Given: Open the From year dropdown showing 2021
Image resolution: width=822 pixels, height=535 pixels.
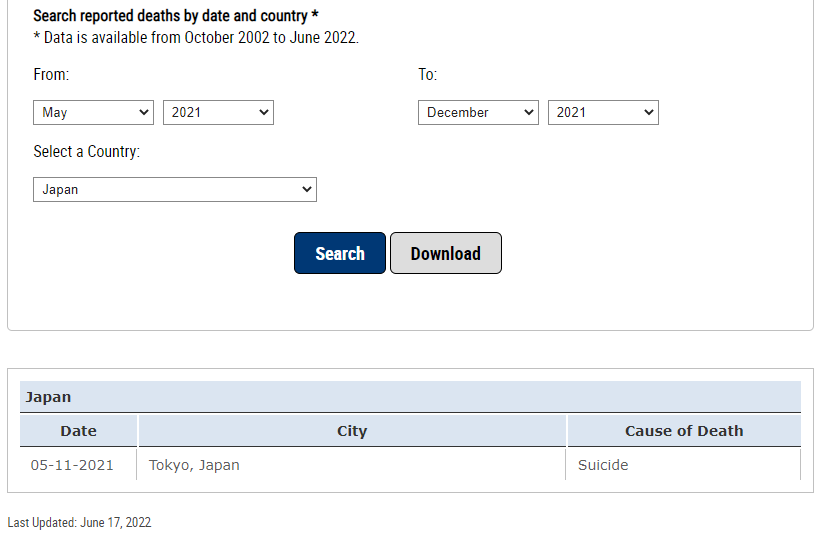Looking at the screenshot, I should click(x=218, y=113).
